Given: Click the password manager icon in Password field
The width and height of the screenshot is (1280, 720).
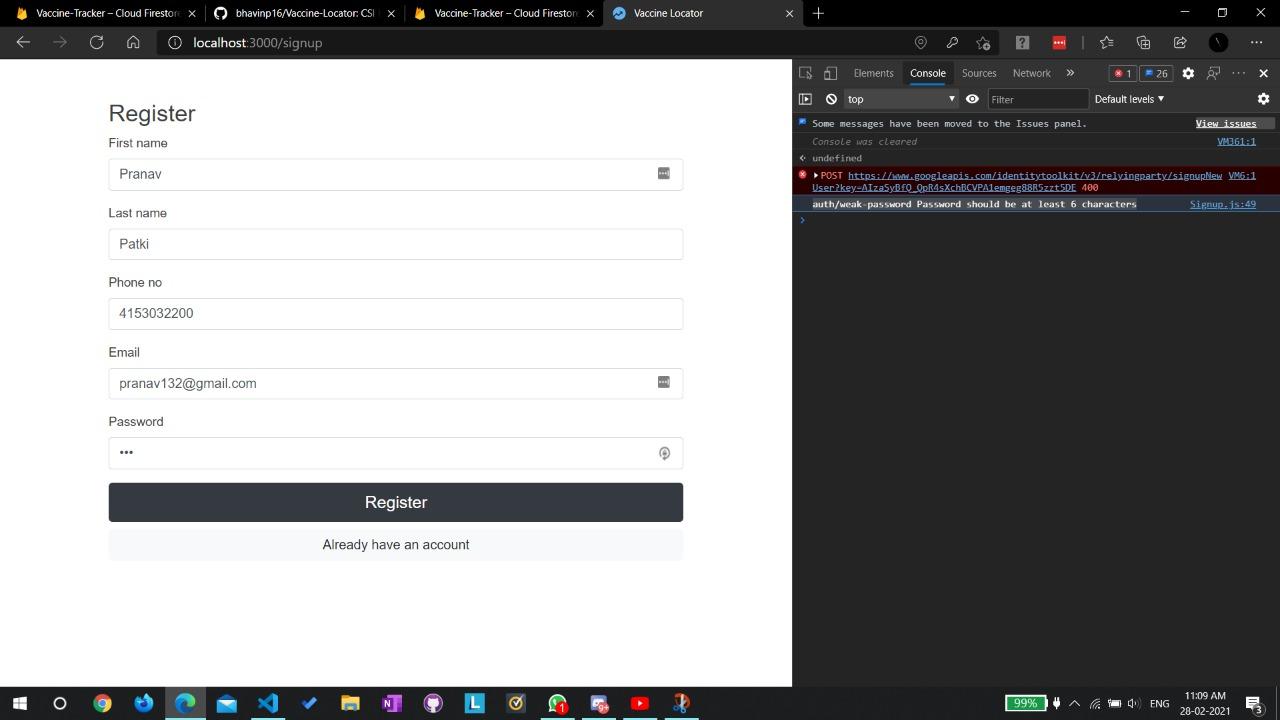Looking at the screenshot, I should click(x=664, y=453).
